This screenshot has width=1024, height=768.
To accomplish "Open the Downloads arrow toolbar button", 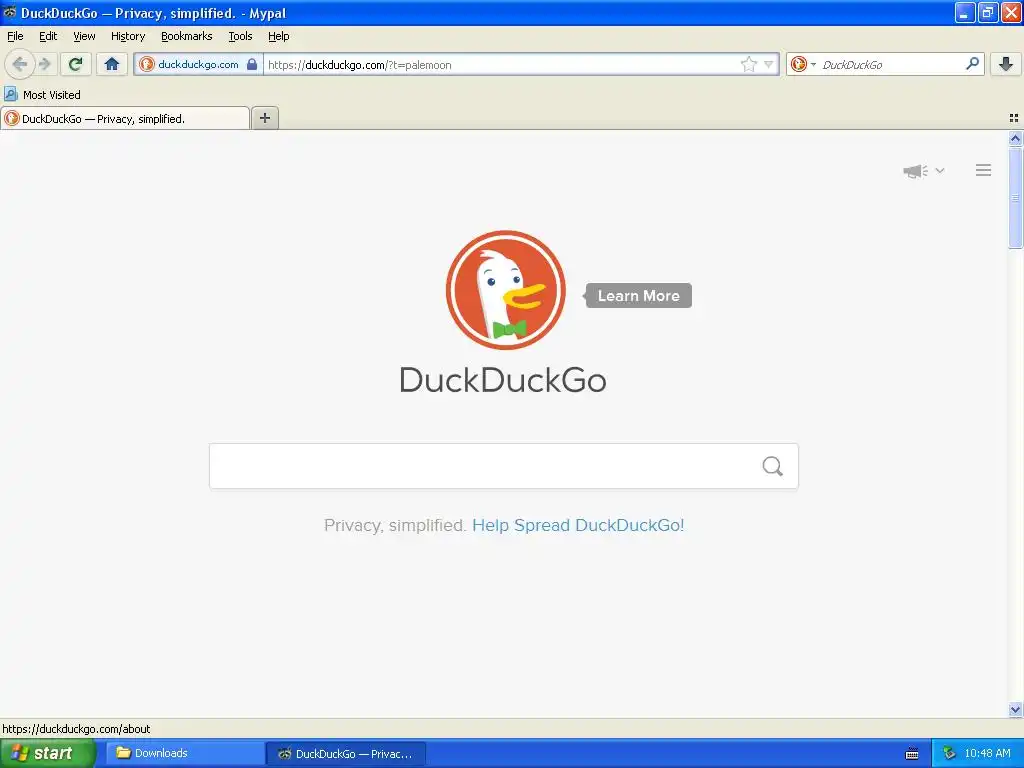I will pos(1006,64).
